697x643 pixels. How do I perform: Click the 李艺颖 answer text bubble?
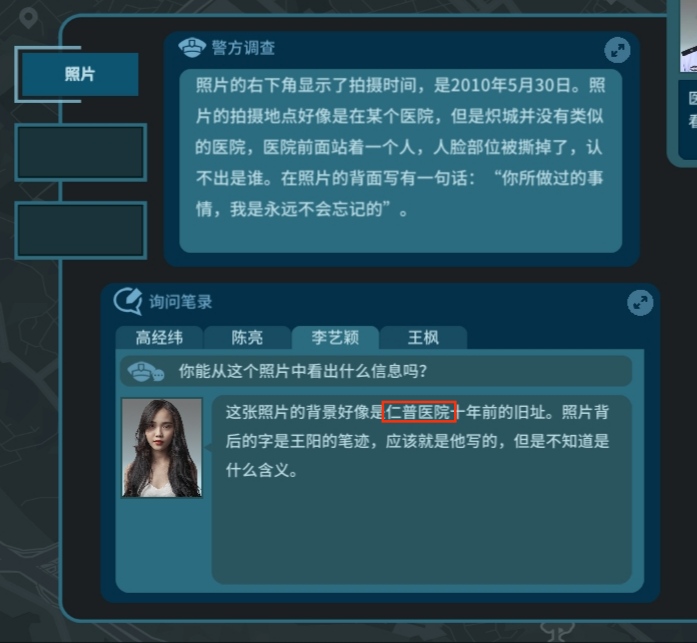pyautogui.click(x=421, y=489)
